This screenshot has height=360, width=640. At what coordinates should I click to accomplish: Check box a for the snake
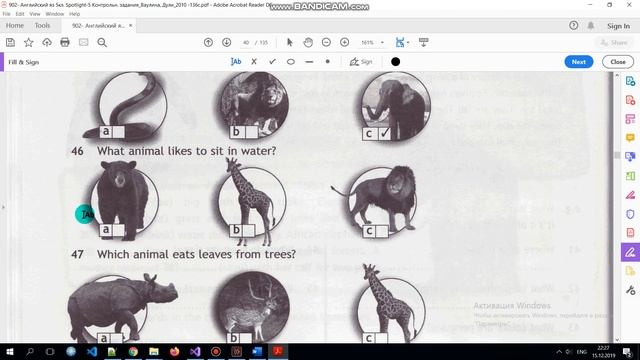pyautogui.click(x=118, y=132)
